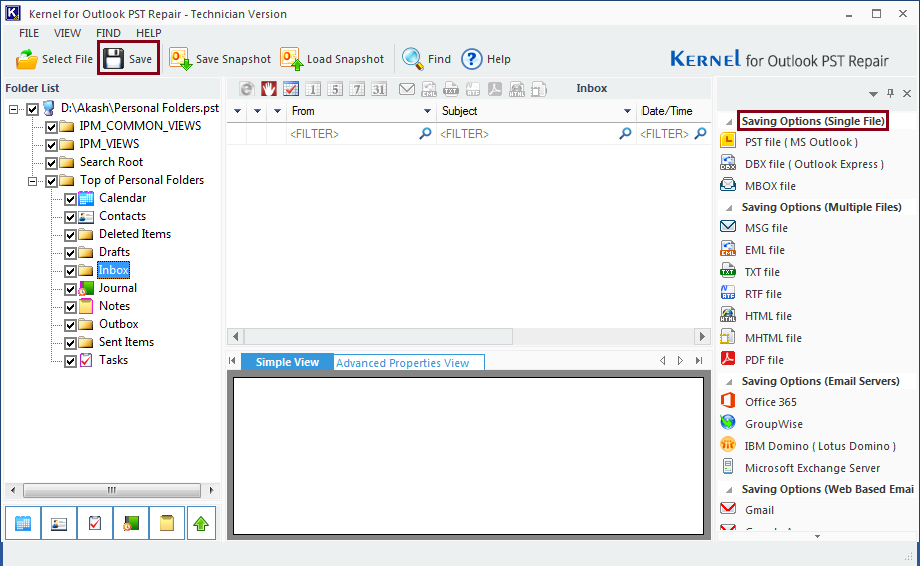Switch to Advanced Properties View tab
Screen dimensions: 920x566
409,362
